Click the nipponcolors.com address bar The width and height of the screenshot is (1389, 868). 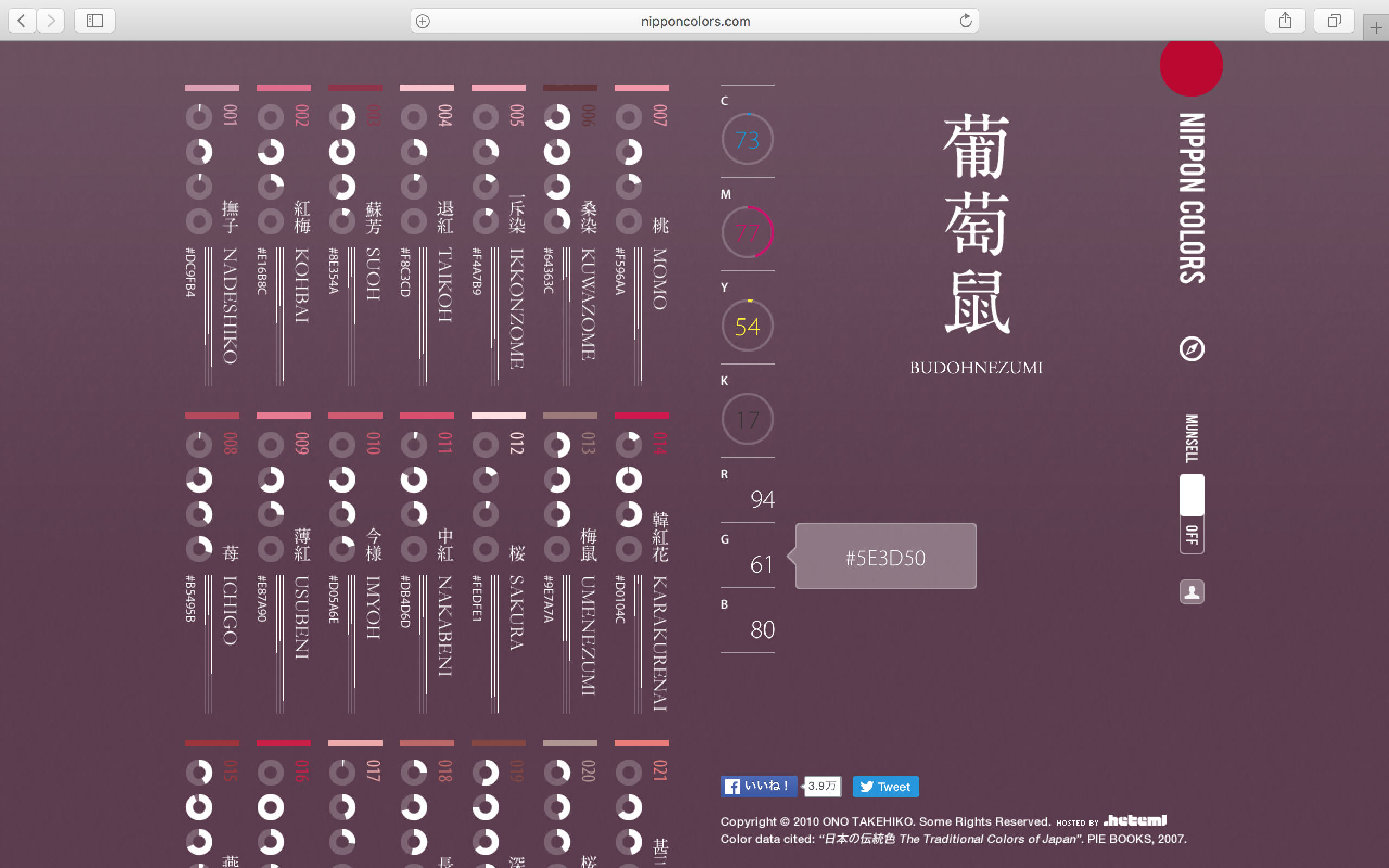click(x=694, y=21)
